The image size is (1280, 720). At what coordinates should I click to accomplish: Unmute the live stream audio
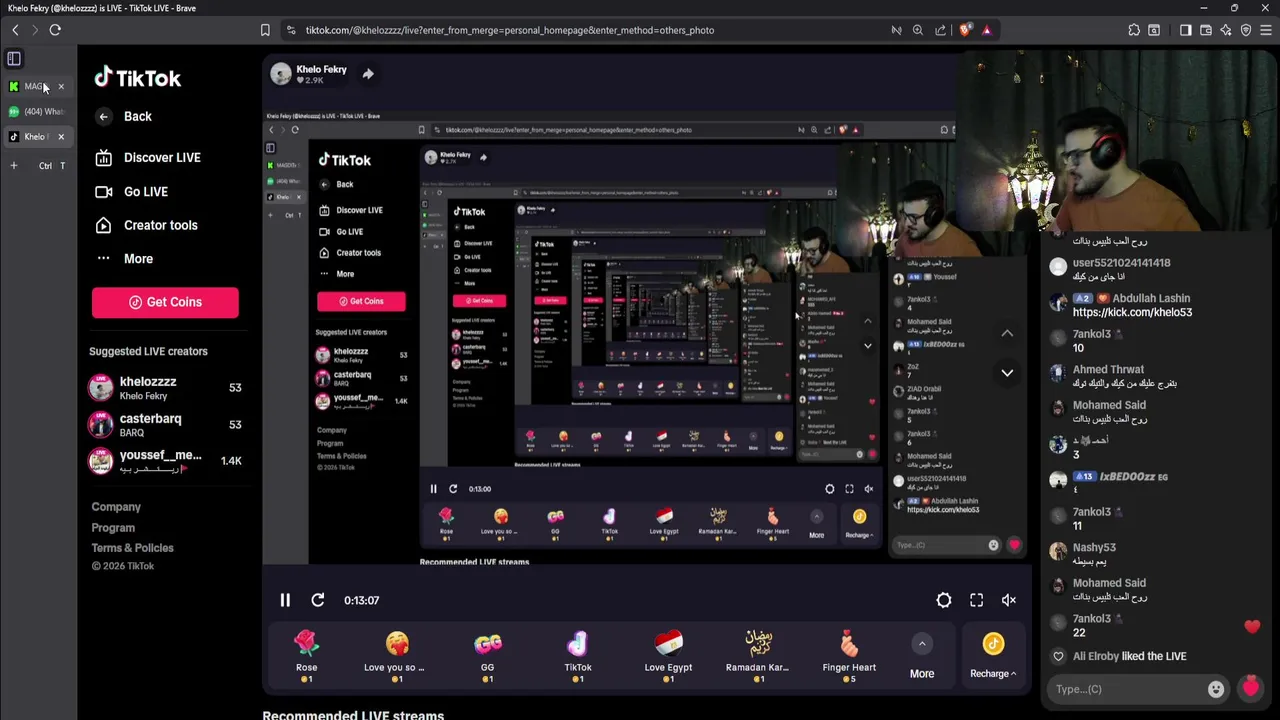(1009, 600)
